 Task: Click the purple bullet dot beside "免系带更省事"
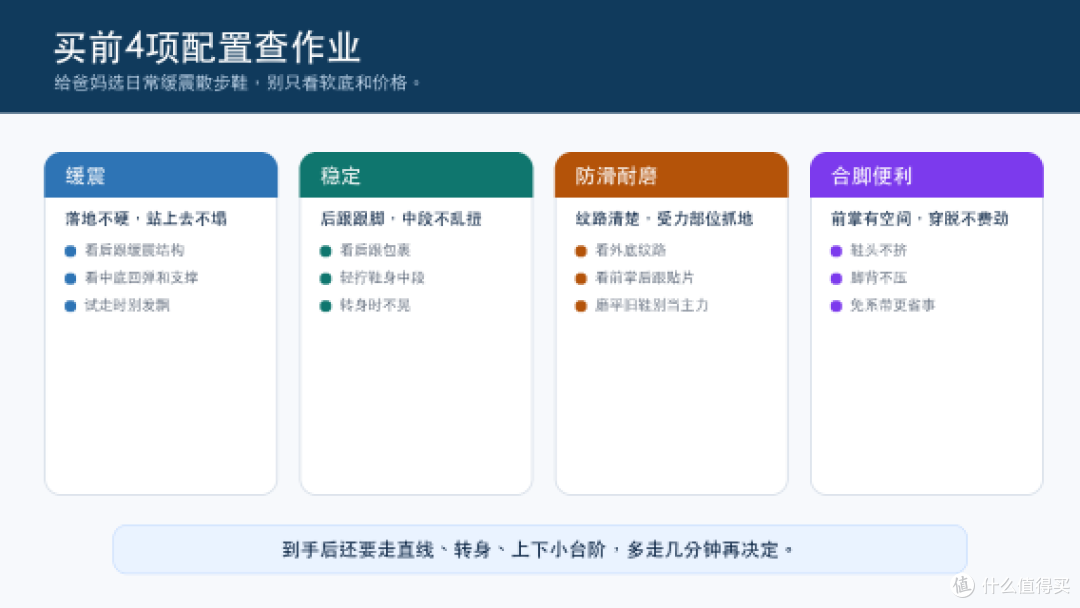[x=836, y=306]
